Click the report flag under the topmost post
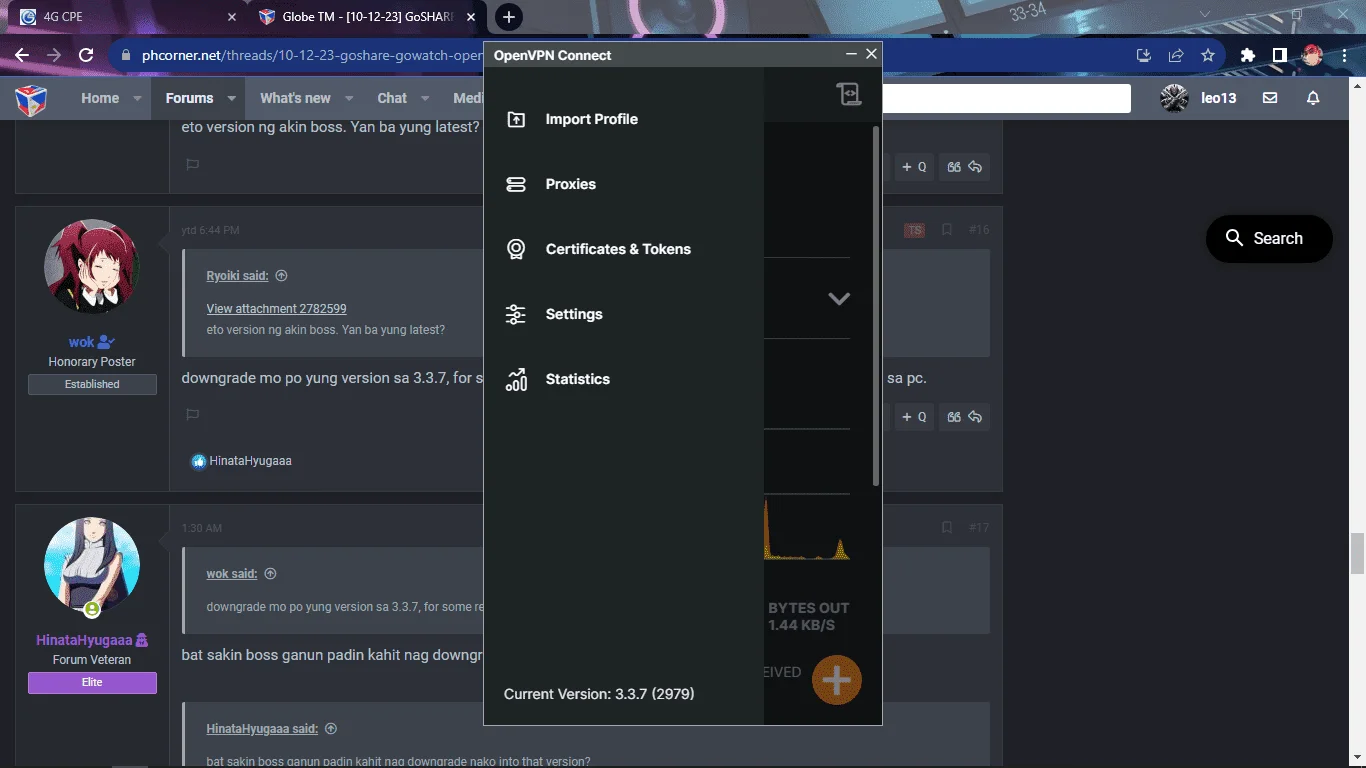 pyautogui.click(x=193, y=165)
